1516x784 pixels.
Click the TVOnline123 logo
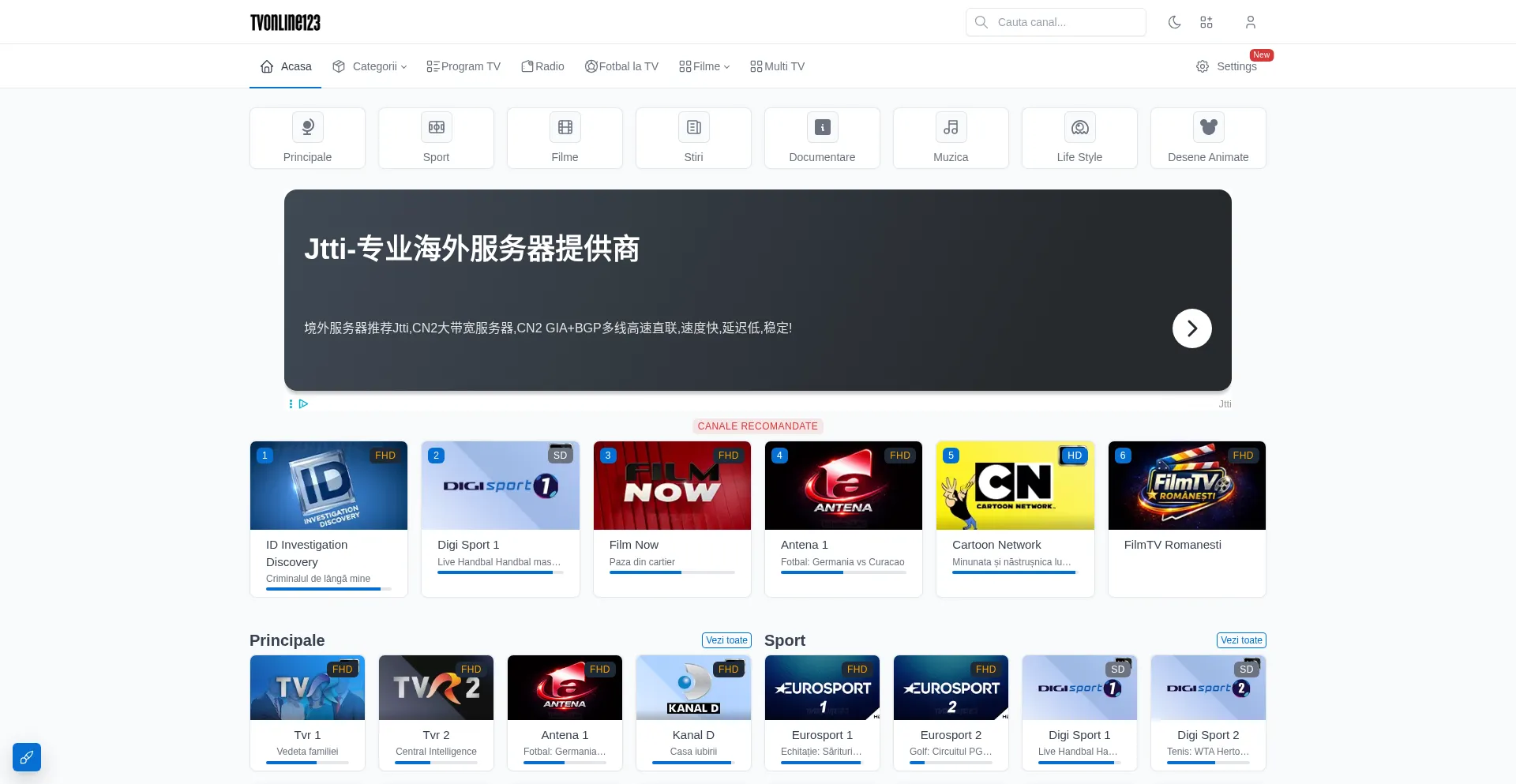(285, 22)
